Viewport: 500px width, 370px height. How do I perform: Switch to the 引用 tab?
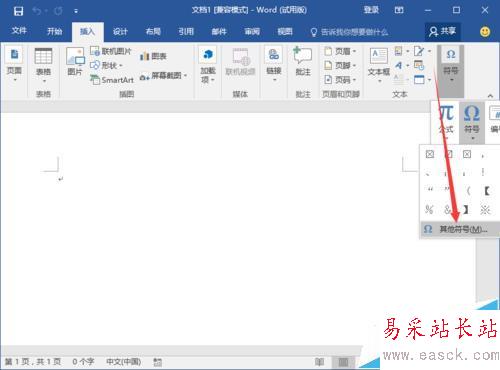point(186,32)
